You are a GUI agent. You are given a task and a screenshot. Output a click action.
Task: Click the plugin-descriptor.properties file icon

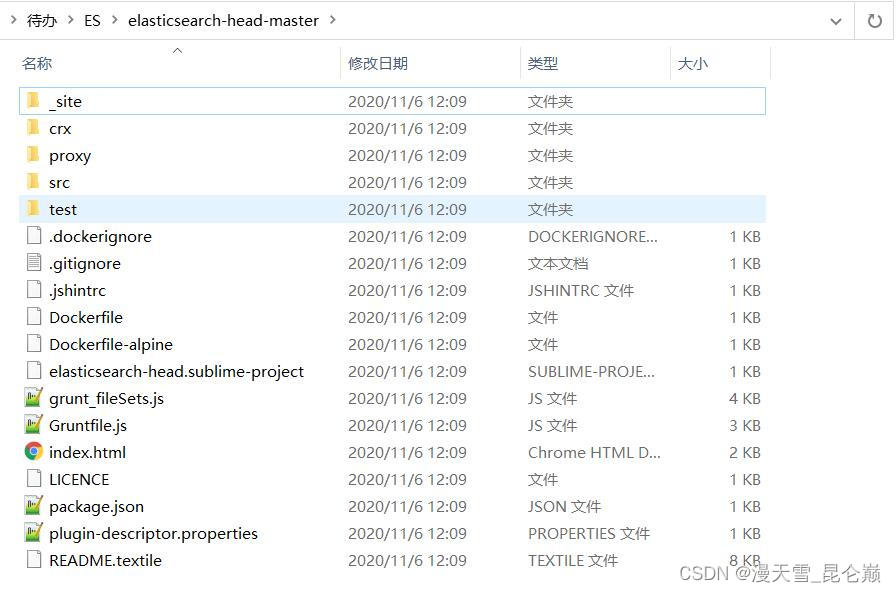(34, 532)
